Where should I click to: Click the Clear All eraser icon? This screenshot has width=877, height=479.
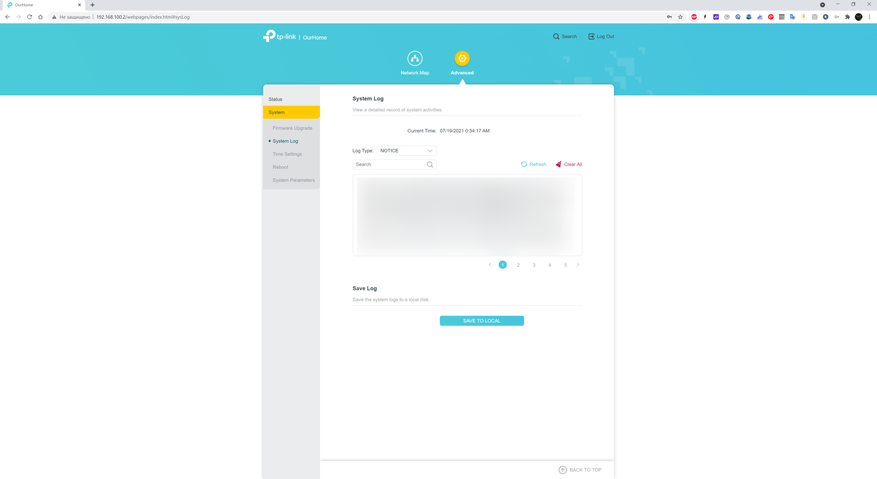point(559,164)
